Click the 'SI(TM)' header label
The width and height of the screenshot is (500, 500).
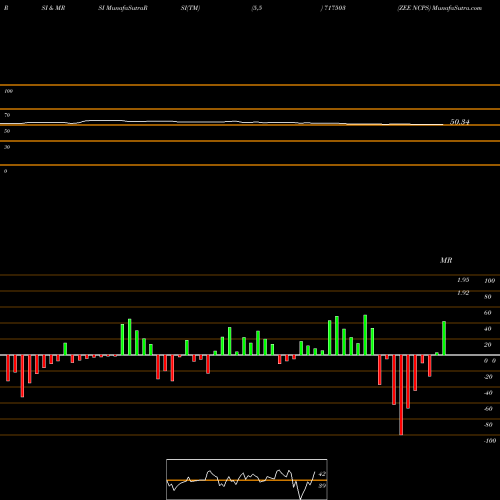point(190,8)
